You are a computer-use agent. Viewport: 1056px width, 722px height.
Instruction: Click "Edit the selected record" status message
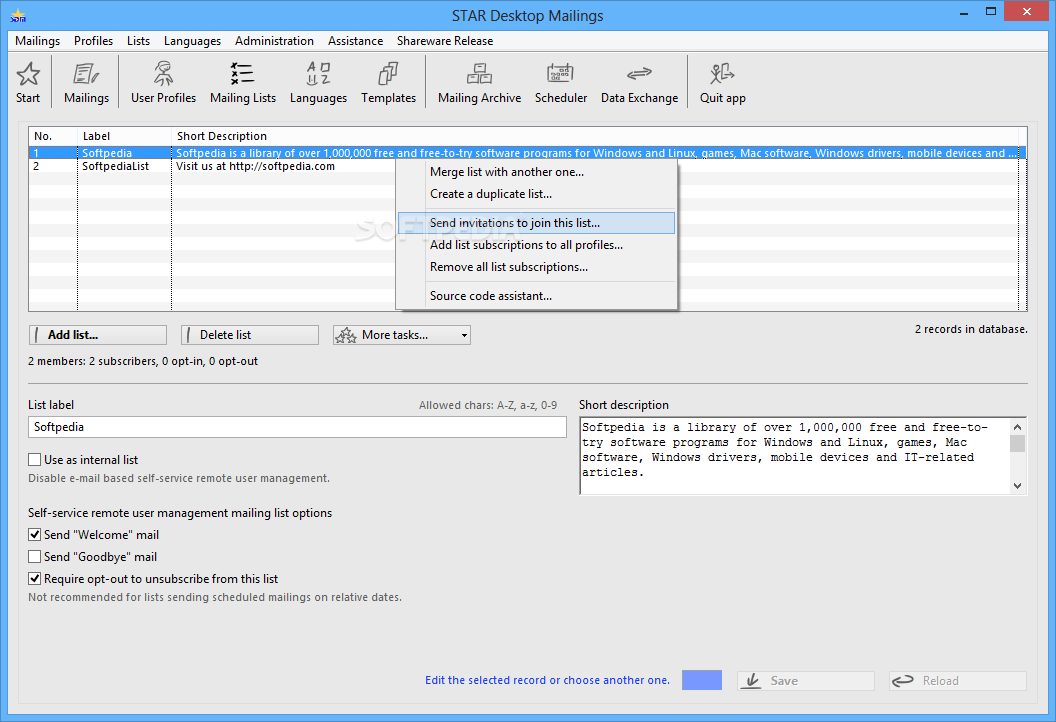coord(547,680)
